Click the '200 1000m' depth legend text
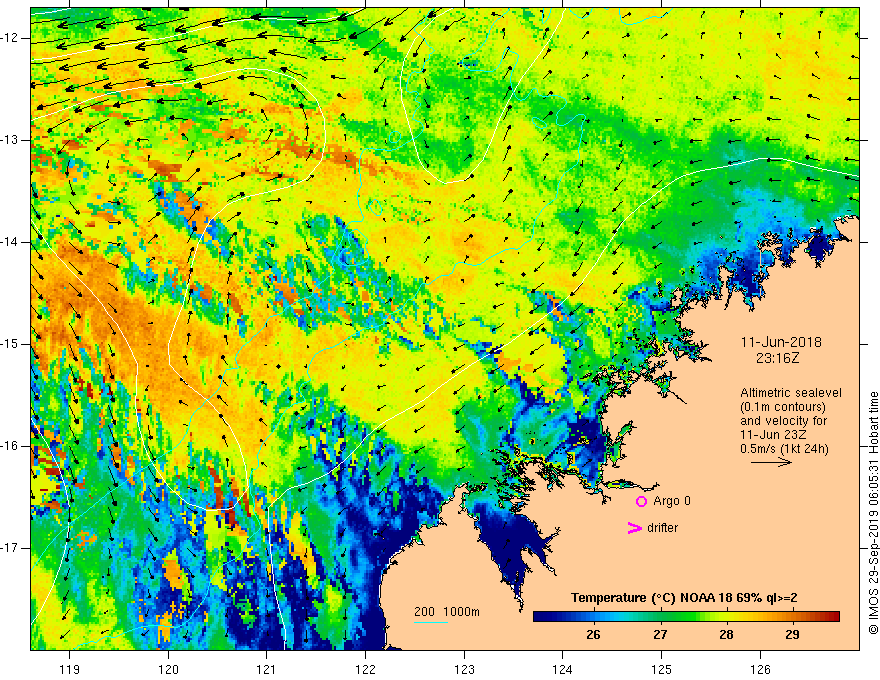This screenshot has height=680, width=880. pos(447,612)
